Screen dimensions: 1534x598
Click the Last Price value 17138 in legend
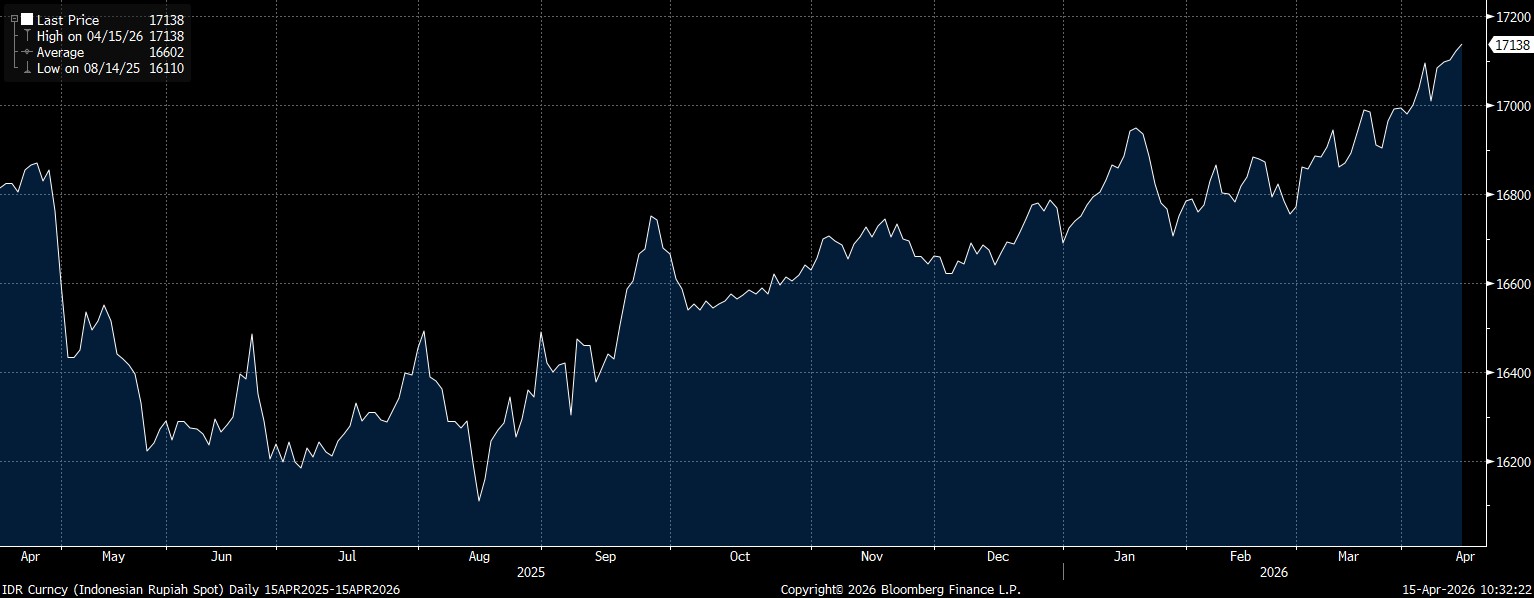(x=166, y=20)
